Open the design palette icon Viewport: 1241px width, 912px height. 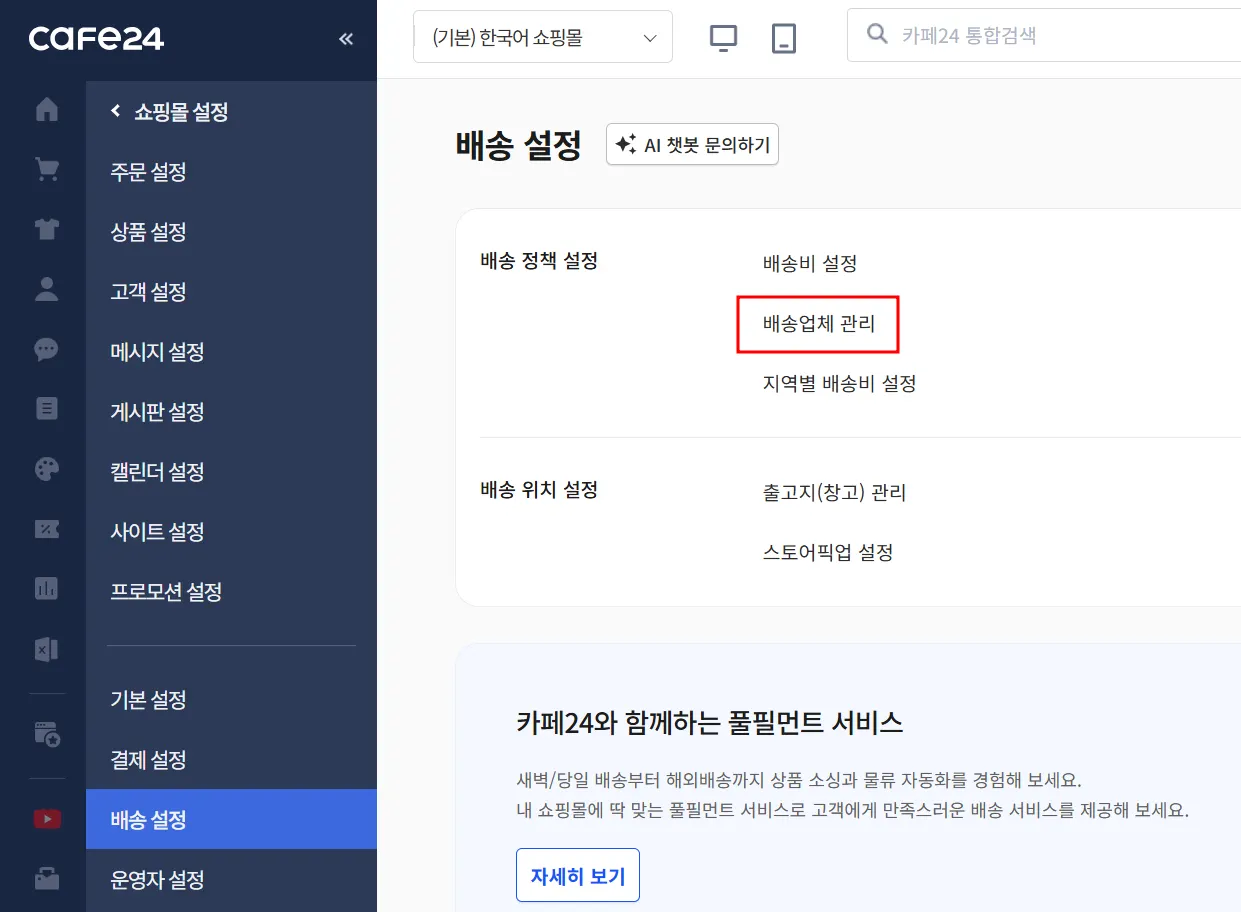[47, 469]
